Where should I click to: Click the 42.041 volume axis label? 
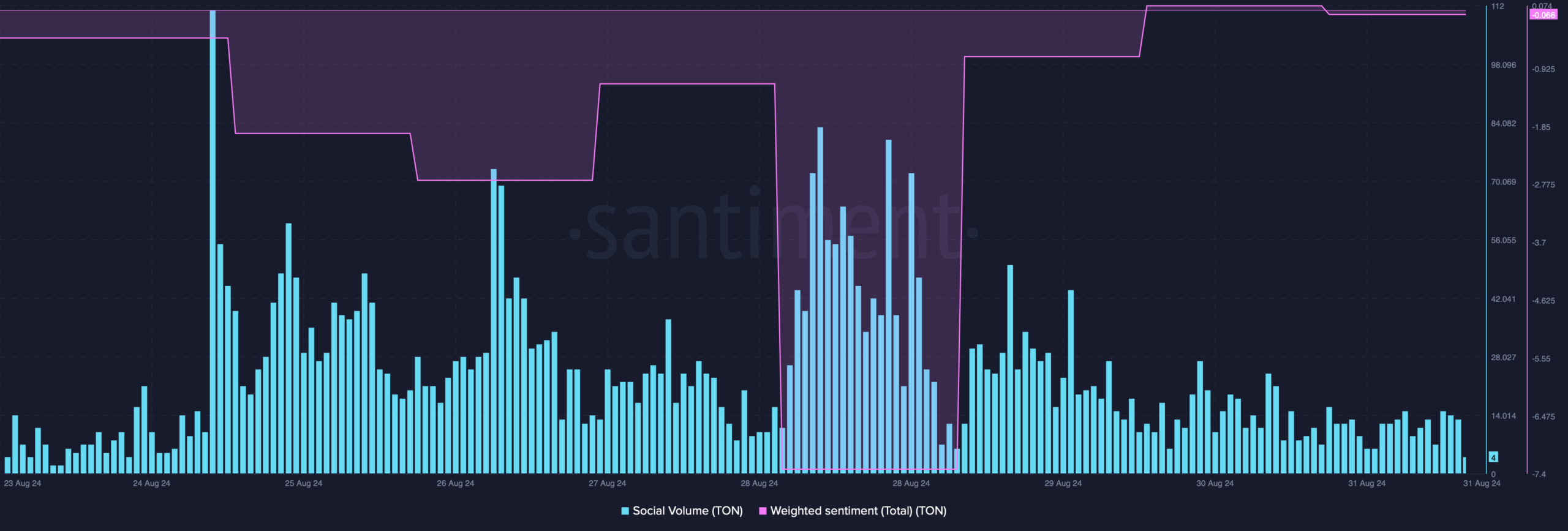tap(1504, 299)
